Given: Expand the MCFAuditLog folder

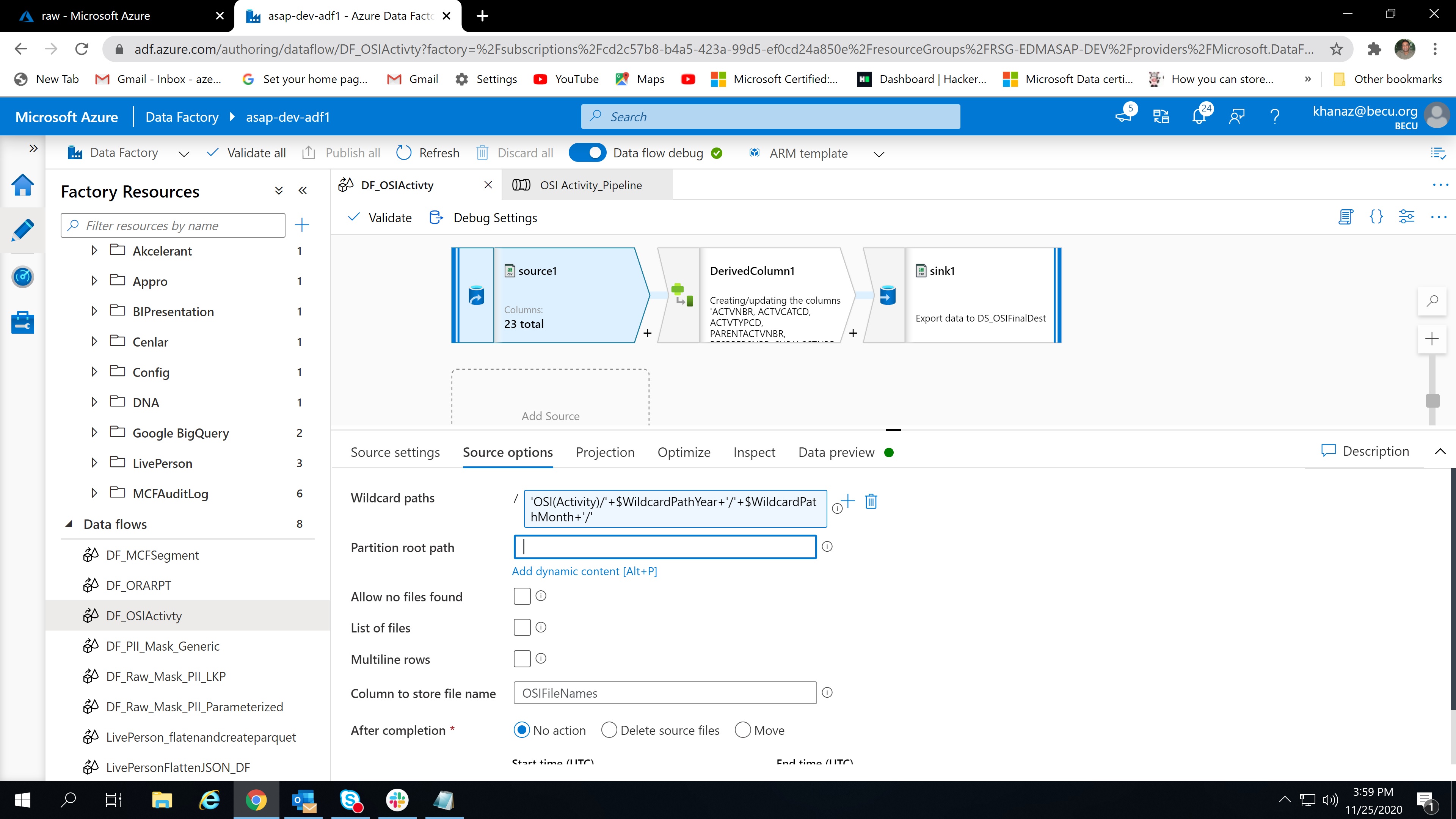Looking at the screenshot, I should [94, 493].
